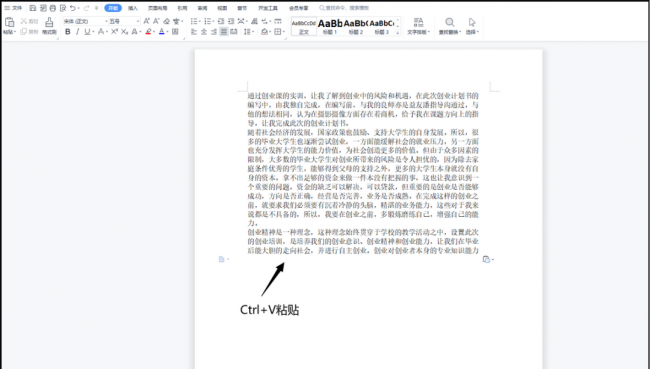The height and width of the screenshot is (369, 650).
Task: Click the Redo arrow icon
Action: pyautogui.click(x=86, y=8)
